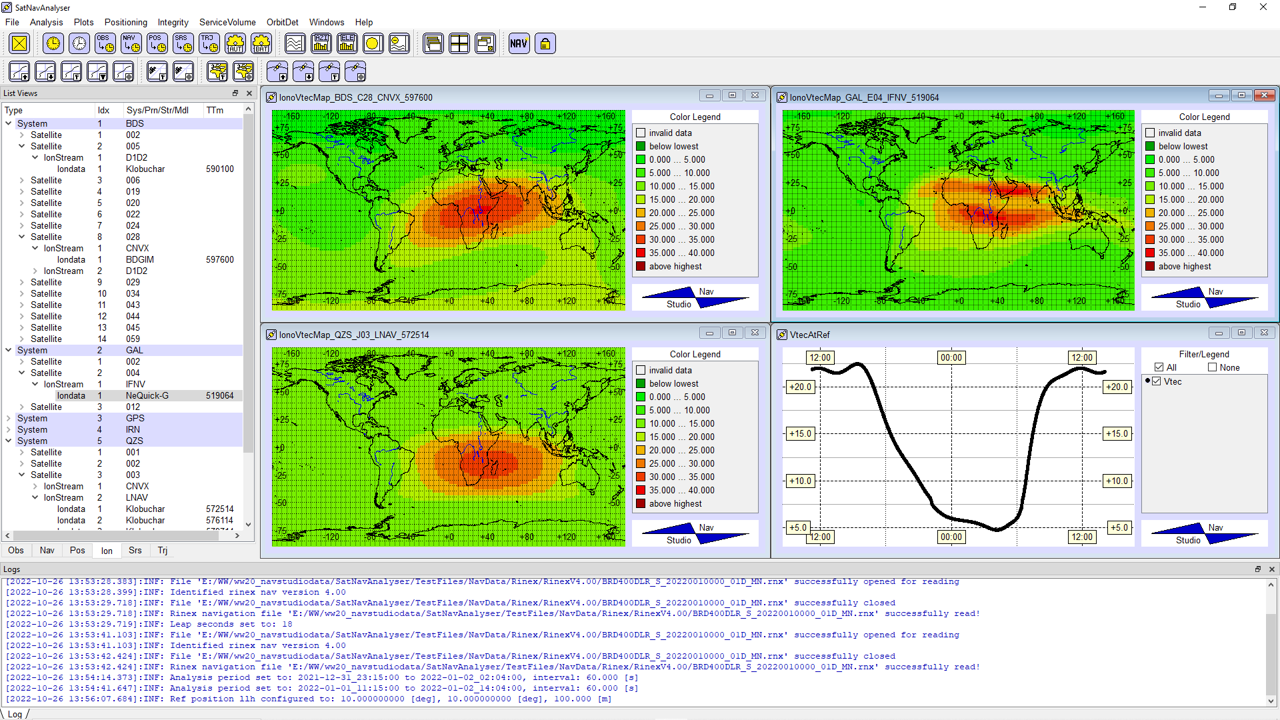
Task: Click the ELE bar chart toolbar icon
Action: (x=346, y=44)
